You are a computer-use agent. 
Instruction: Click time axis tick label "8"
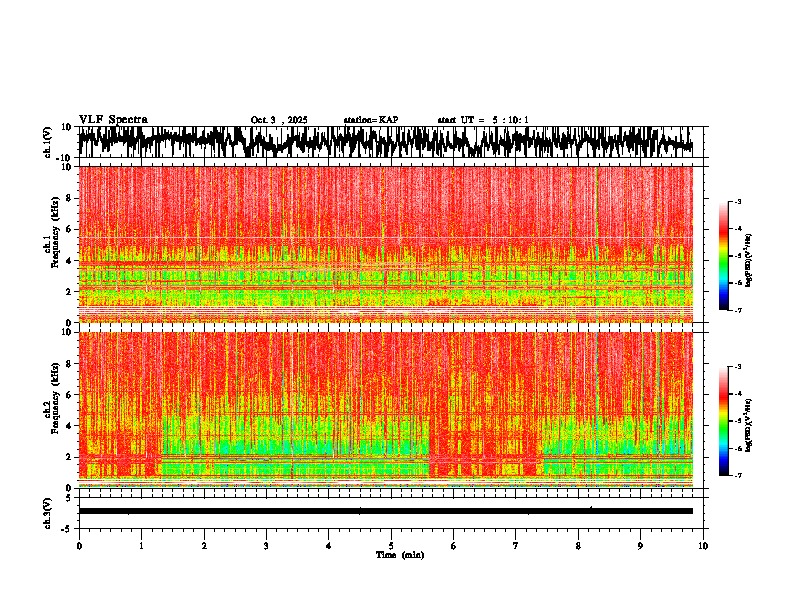[x=578, y=545]
